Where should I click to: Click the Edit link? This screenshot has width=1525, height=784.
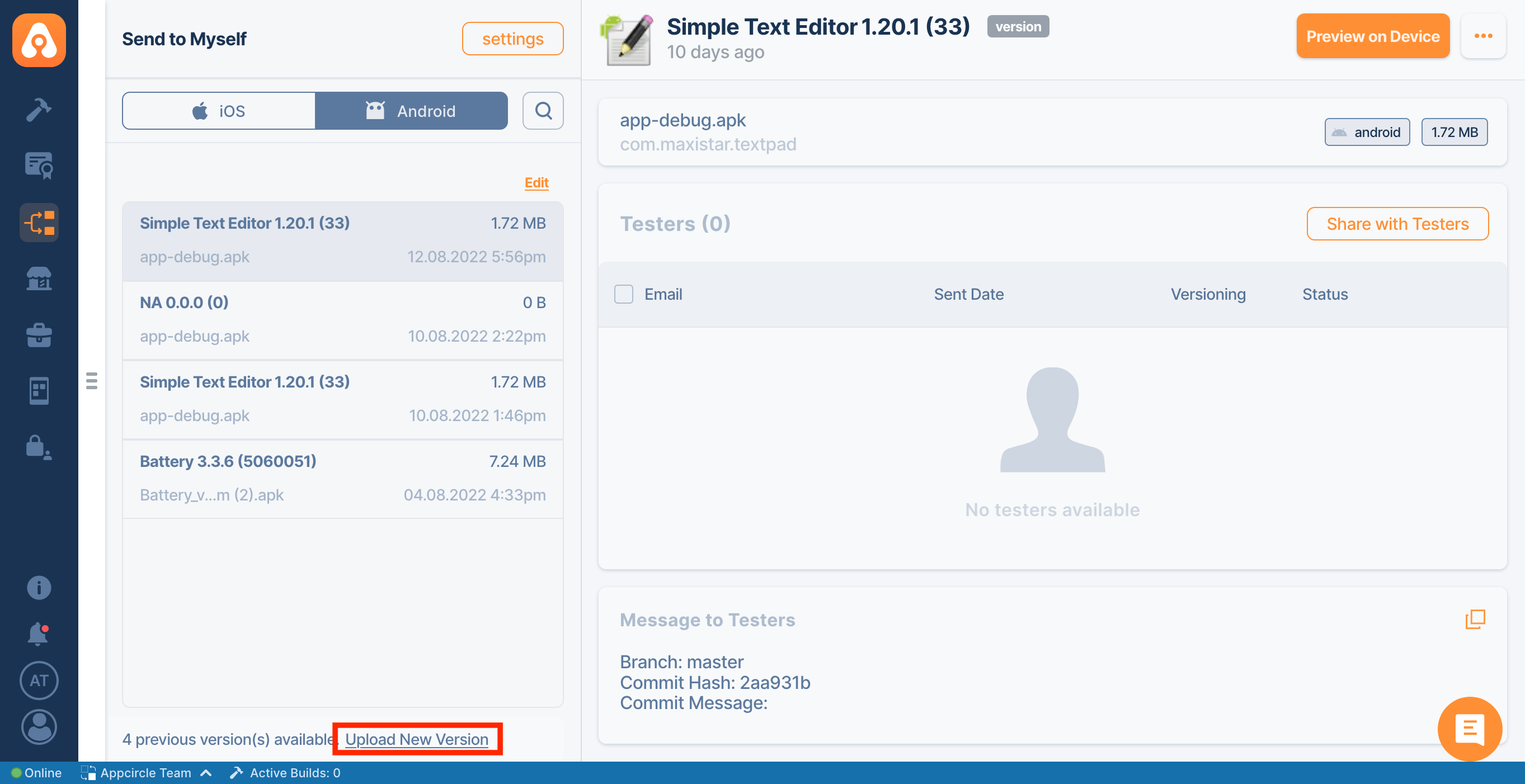click(536, 182)
